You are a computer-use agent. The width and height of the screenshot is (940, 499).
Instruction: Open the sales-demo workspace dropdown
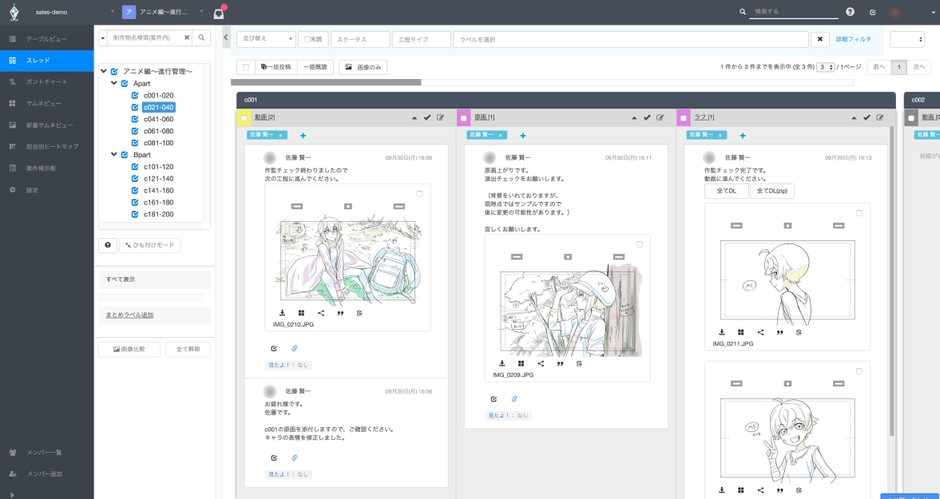[x=113, y=12]
